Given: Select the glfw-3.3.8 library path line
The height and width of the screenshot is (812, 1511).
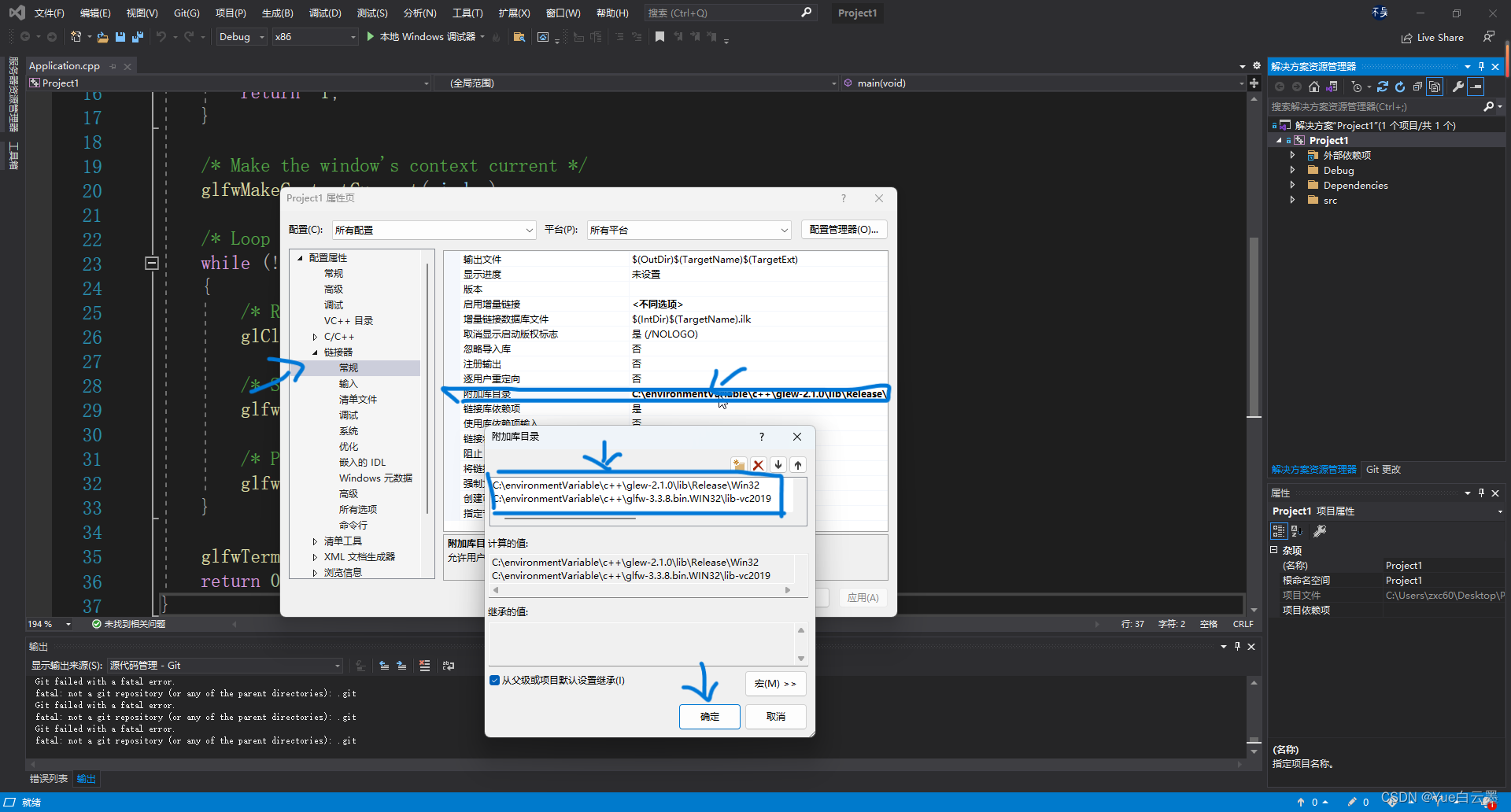Looking at the screenshot, I should pos(632,499).
